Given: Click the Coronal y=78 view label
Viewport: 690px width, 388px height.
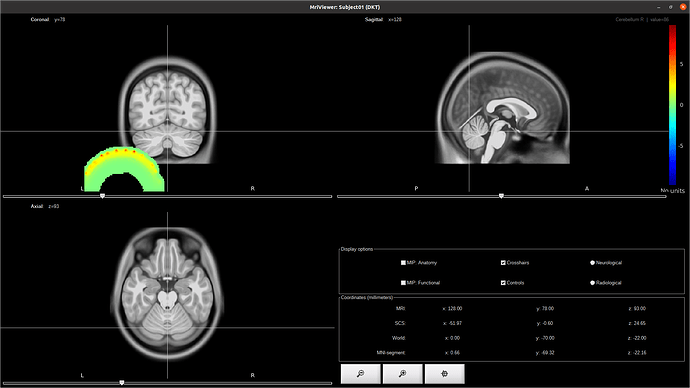Looking at the screenshot, I should (x=48, y=19).
